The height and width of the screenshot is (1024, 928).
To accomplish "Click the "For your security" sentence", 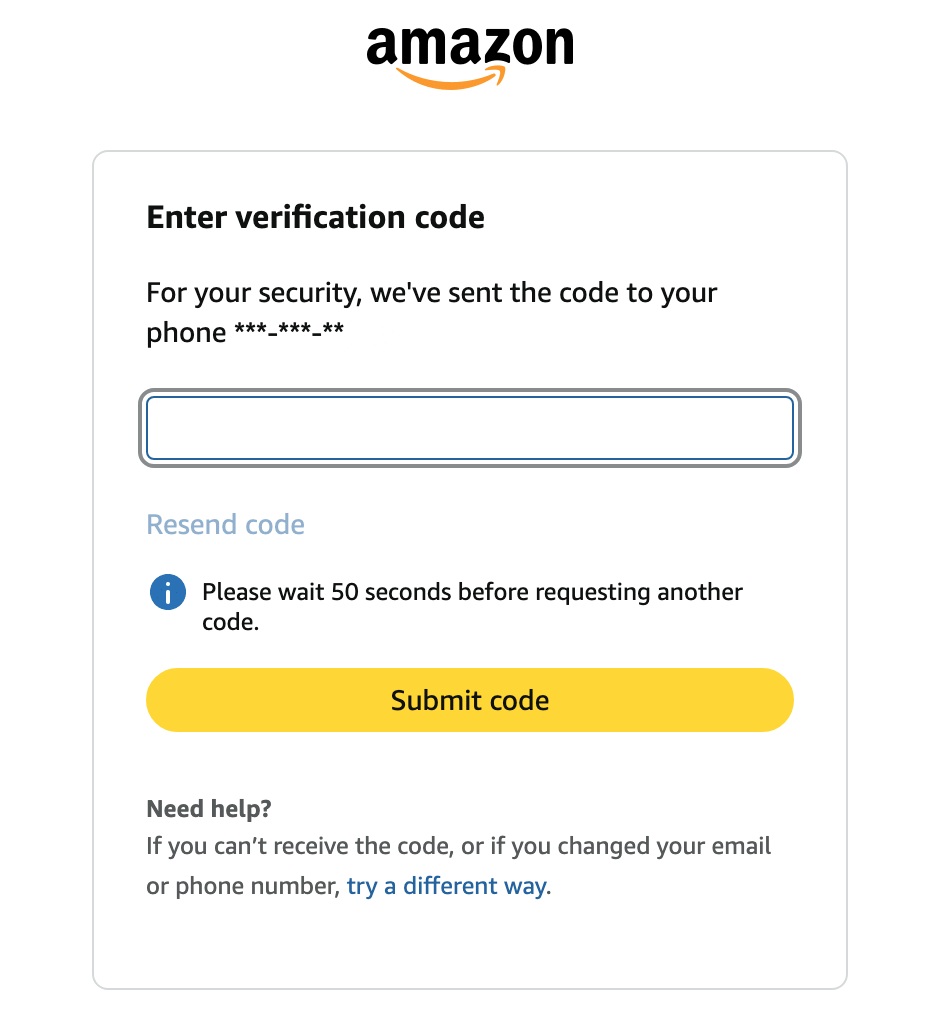I will click(431, 293).
